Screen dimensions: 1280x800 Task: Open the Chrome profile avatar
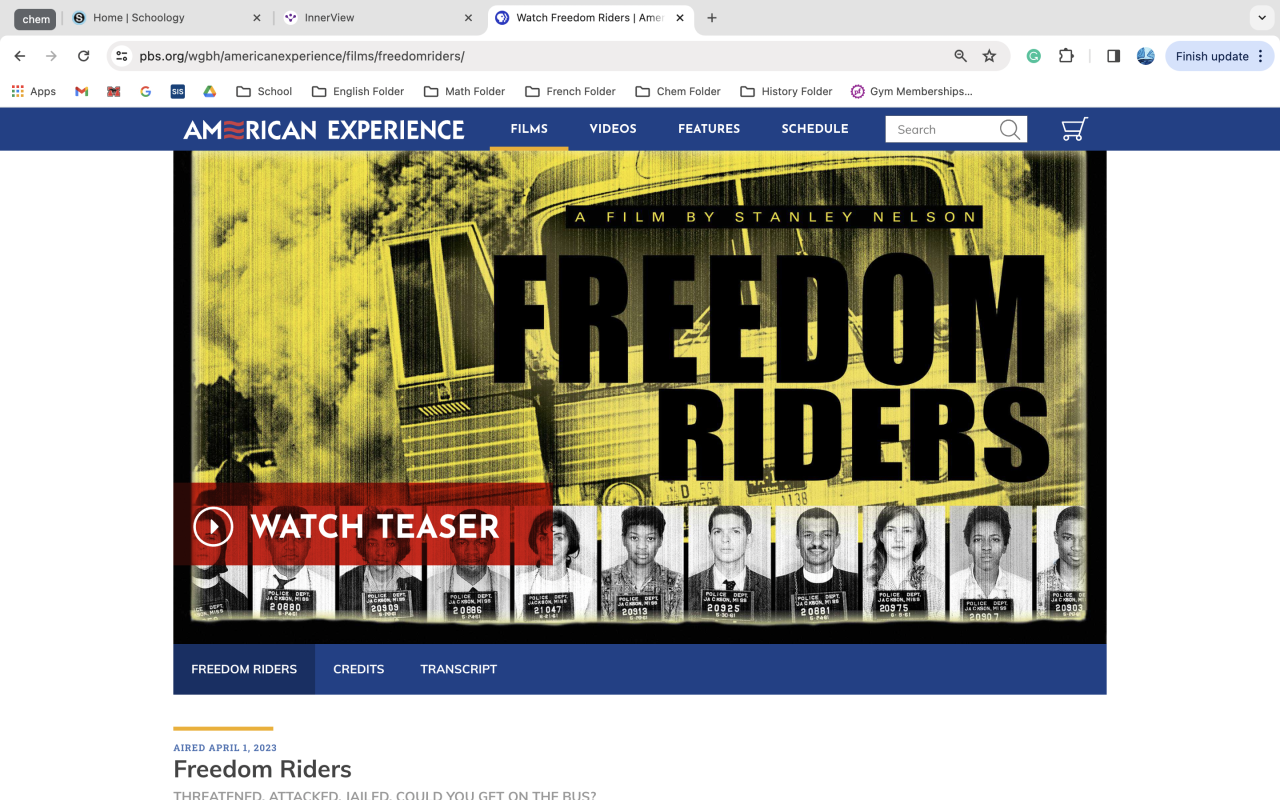click(1146, 56)
